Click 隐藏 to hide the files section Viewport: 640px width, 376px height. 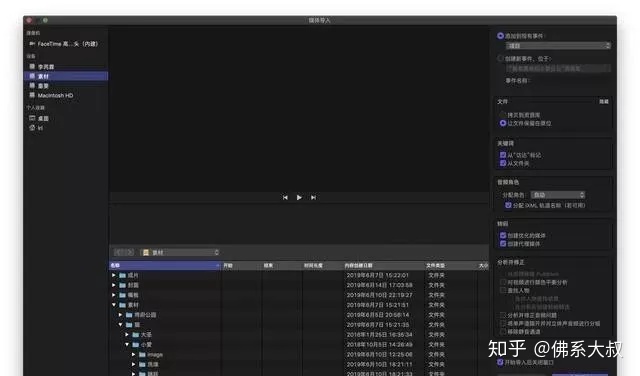604,102
